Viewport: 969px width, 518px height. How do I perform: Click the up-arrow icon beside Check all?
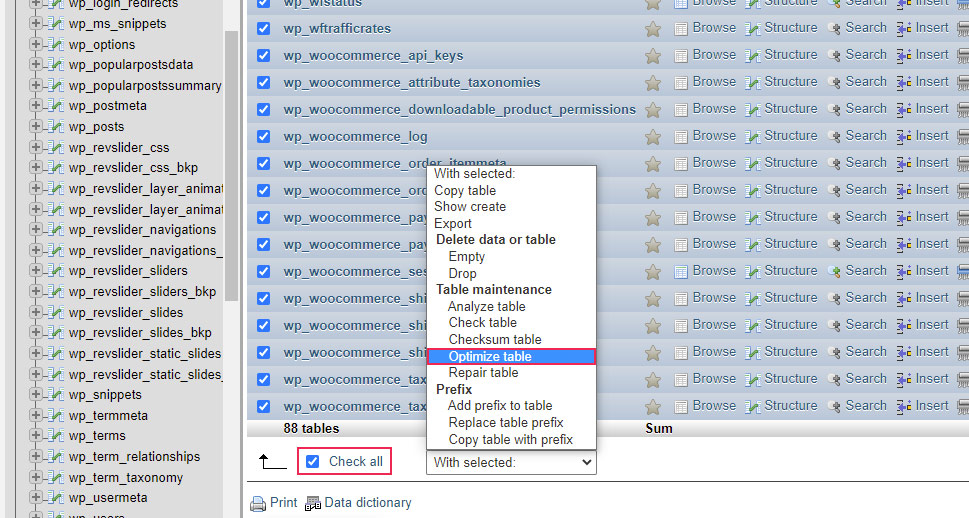pyautogui.click(x=272, y=461)
